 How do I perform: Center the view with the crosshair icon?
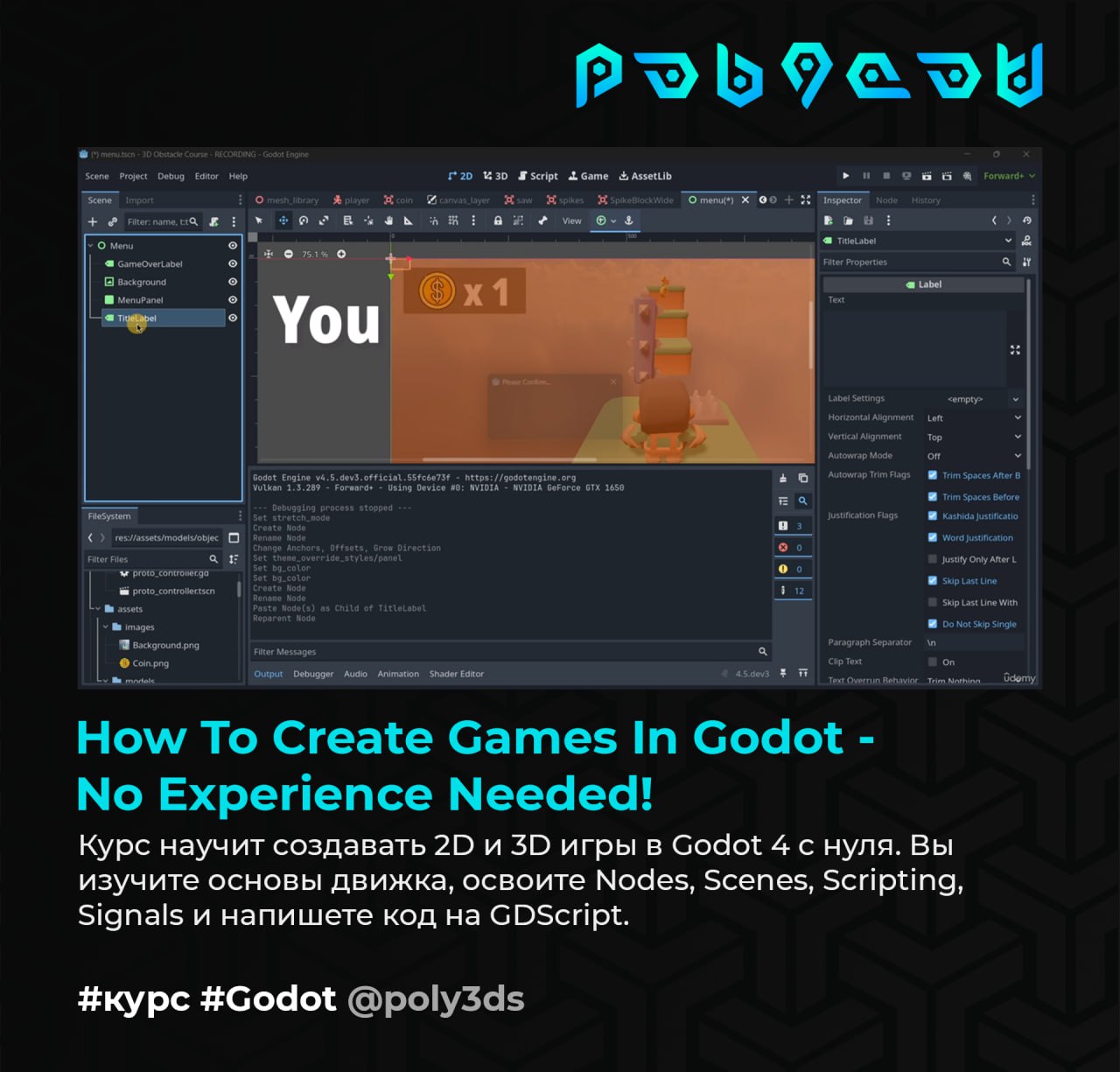(x=269, y=255)
